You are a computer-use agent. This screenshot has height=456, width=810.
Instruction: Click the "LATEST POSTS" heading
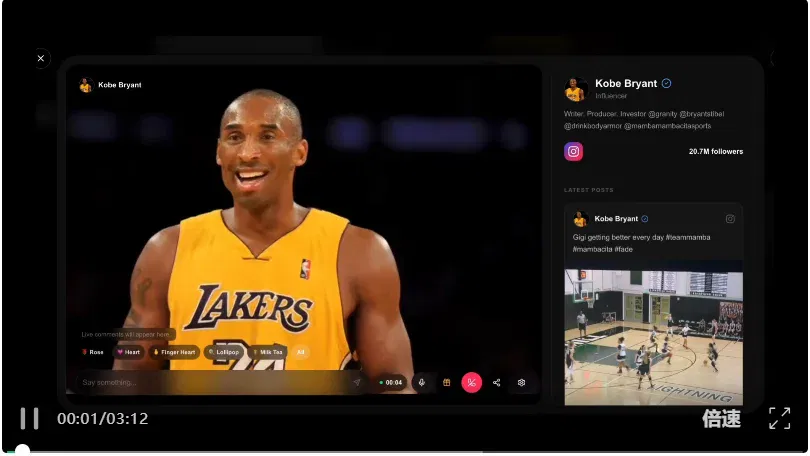point(588,190)
